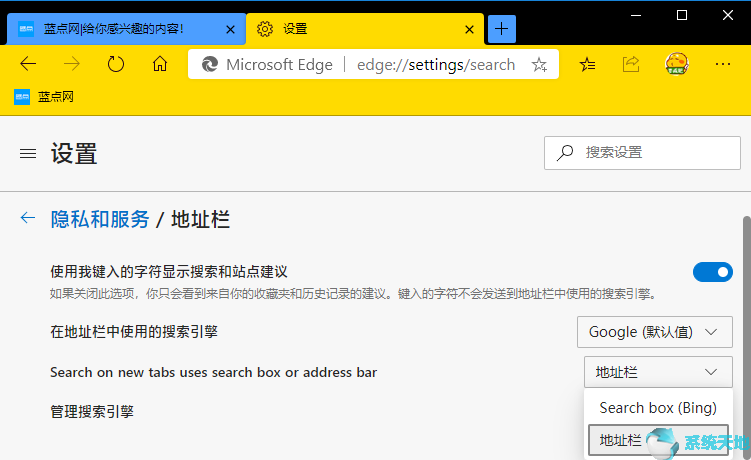Open the Google (默认值) search engine dropdown
751x460 pixels.
tap(655, 332)
